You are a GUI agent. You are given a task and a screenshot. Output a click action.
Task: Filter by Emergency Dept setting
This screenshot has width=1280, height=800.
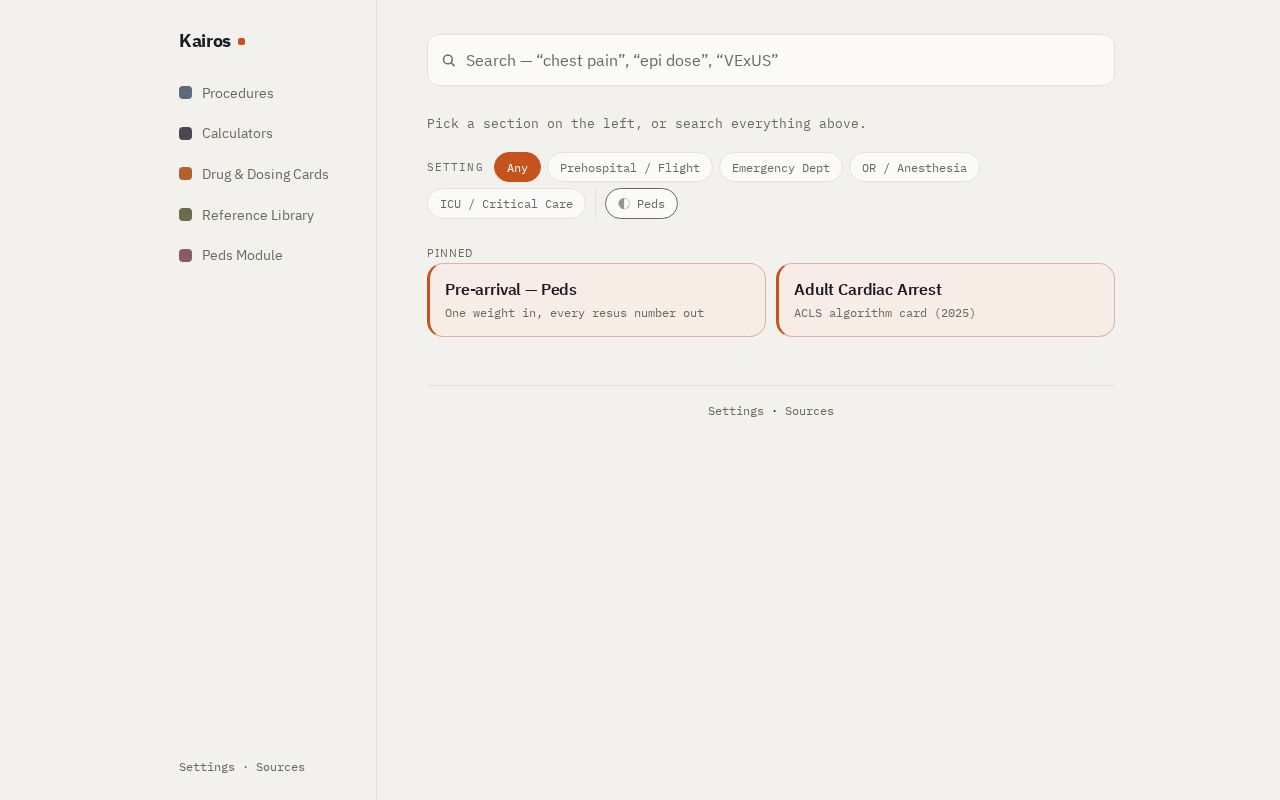pyautogui.click(x=781, y=167)
